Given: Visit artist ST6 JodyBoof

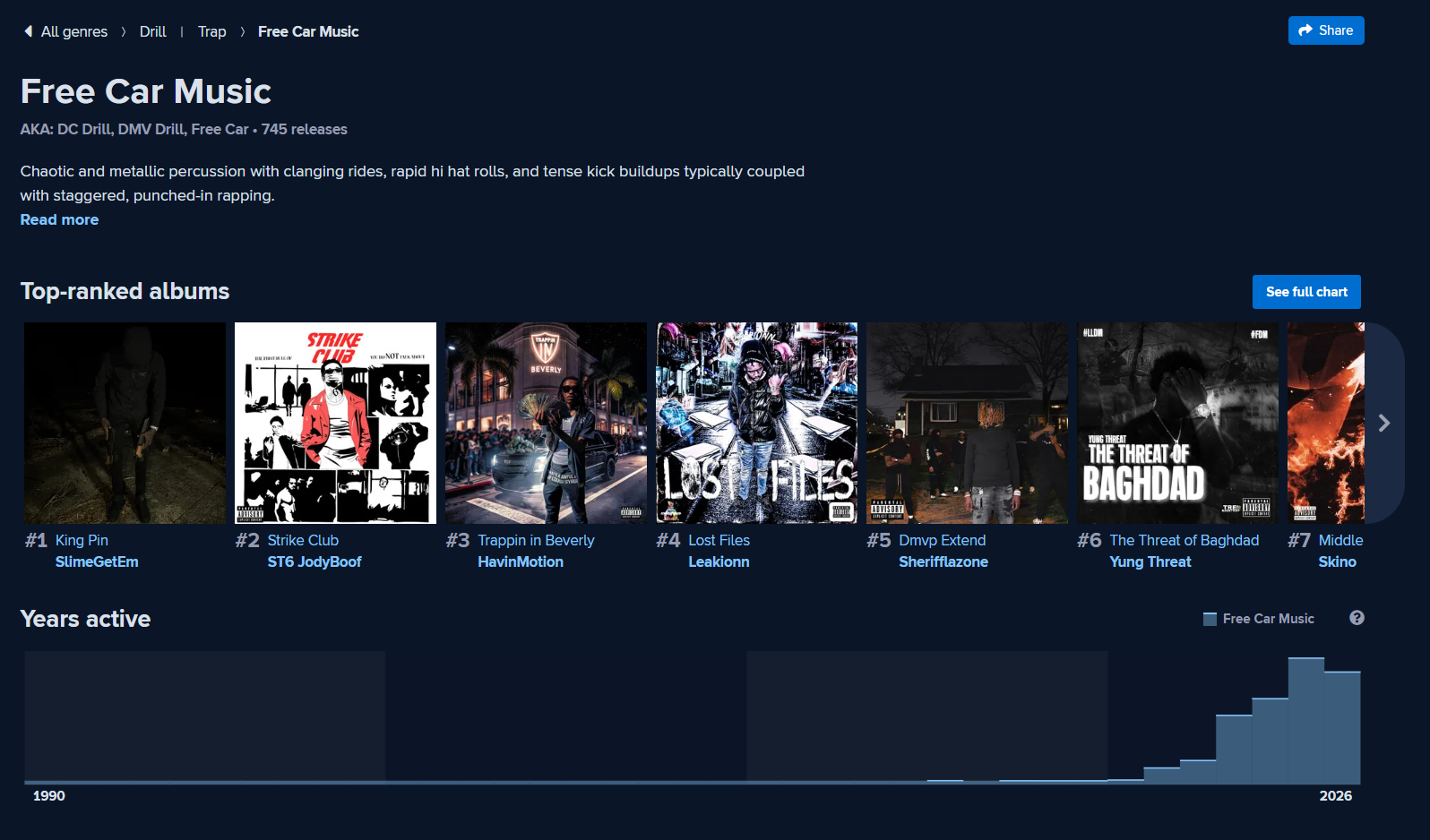Looking at the screenshot, I should (x=314, y=561).
